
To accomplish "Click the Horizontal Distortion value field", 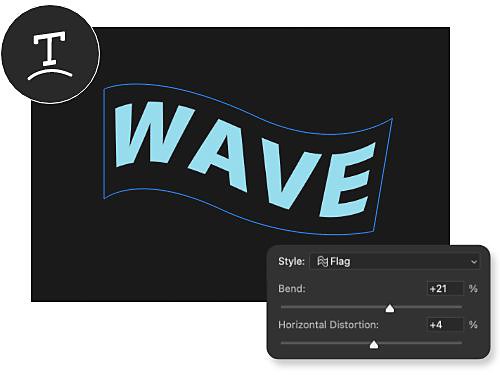I will 445,324.
